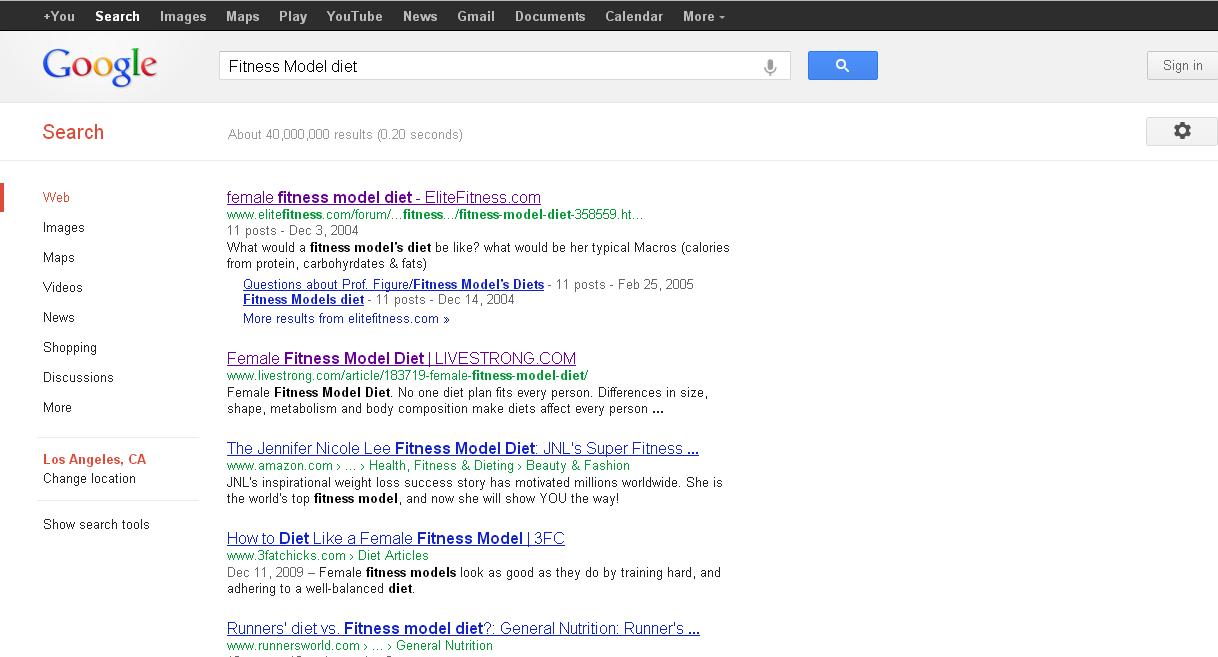This screenshot has width=1218, height=657.
Task: Open How to Diet Like a Female Fitness Model
Action: tap(395, 539)
